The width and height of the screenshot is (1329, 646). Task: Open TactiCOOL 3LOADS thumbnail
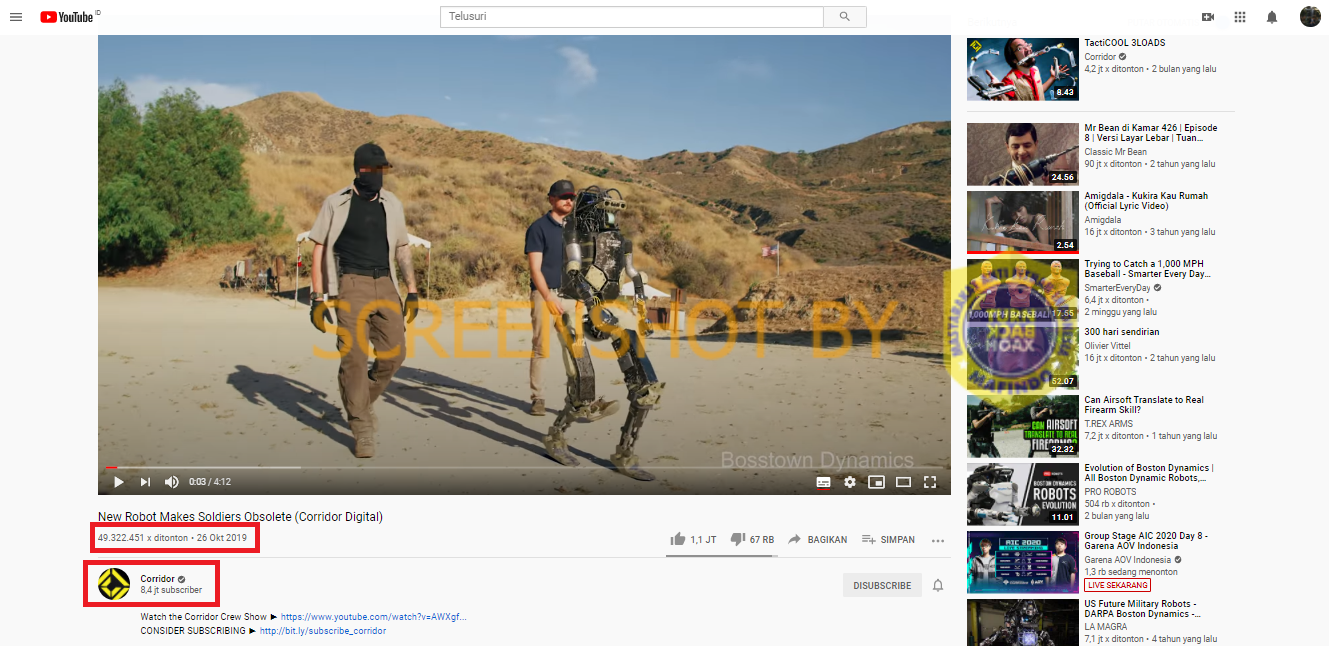1021,68
